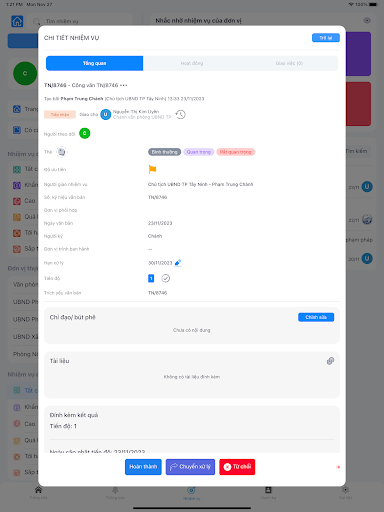Click the assignee avatar U for Nguyễn Thị Kim Uyên
Viewport: 384px width, 512px height.
click(106, 114)
